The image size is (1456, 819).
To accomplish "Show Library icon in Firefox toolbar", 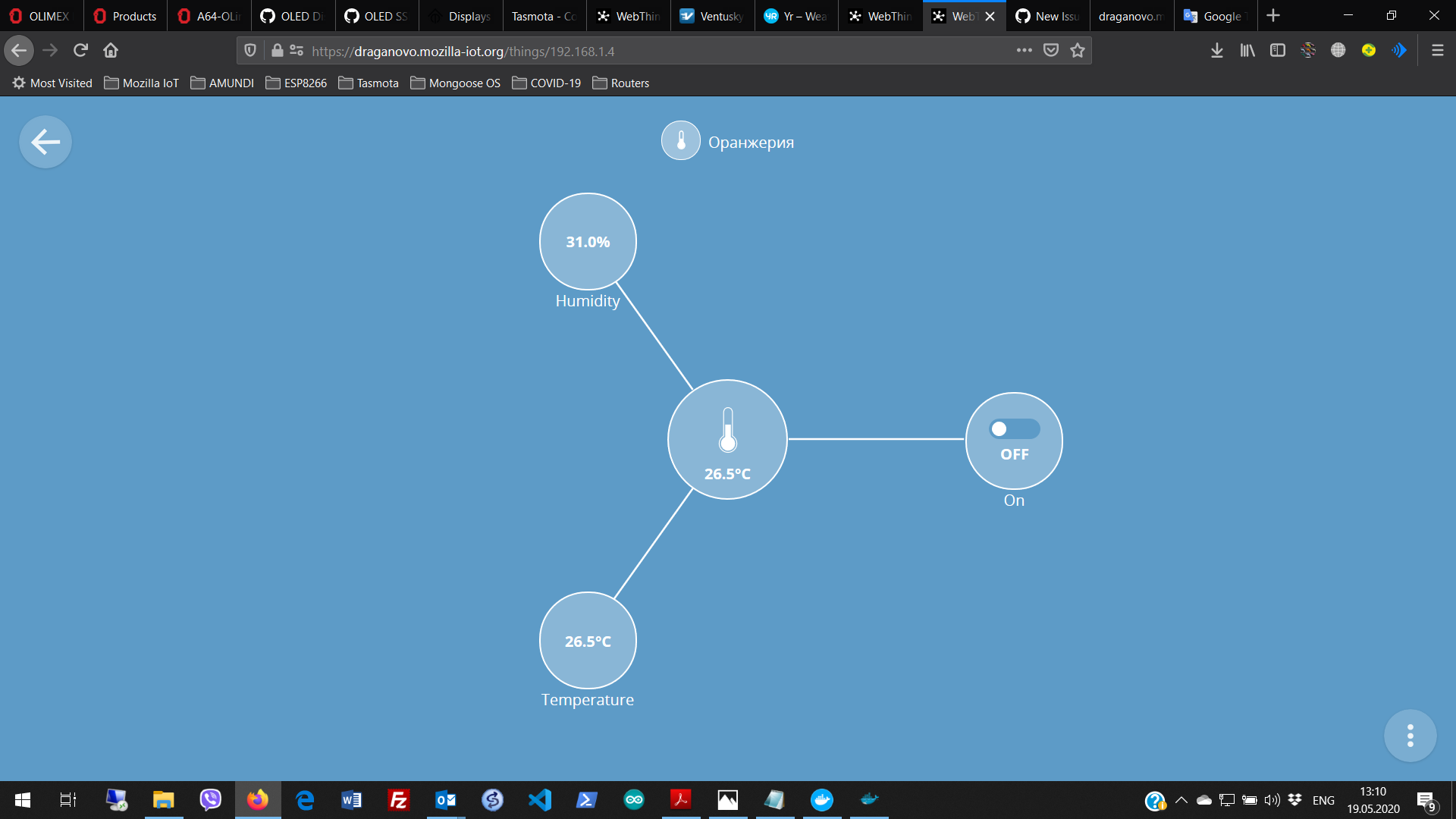I will (x=1247, y=51).
